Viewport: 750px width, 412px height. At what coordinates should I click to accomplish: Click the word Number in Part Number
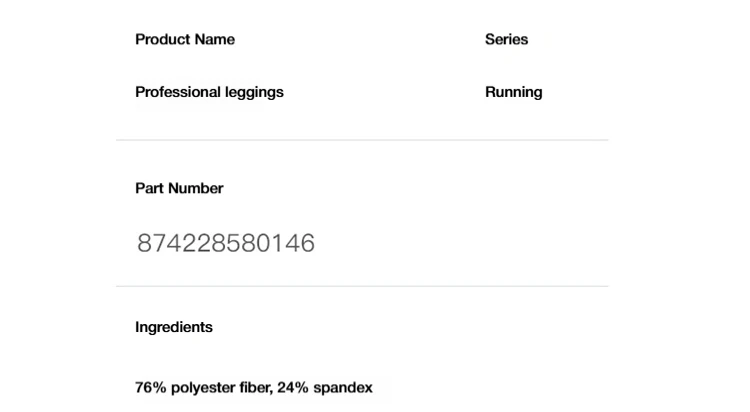(x=195, y=188)
